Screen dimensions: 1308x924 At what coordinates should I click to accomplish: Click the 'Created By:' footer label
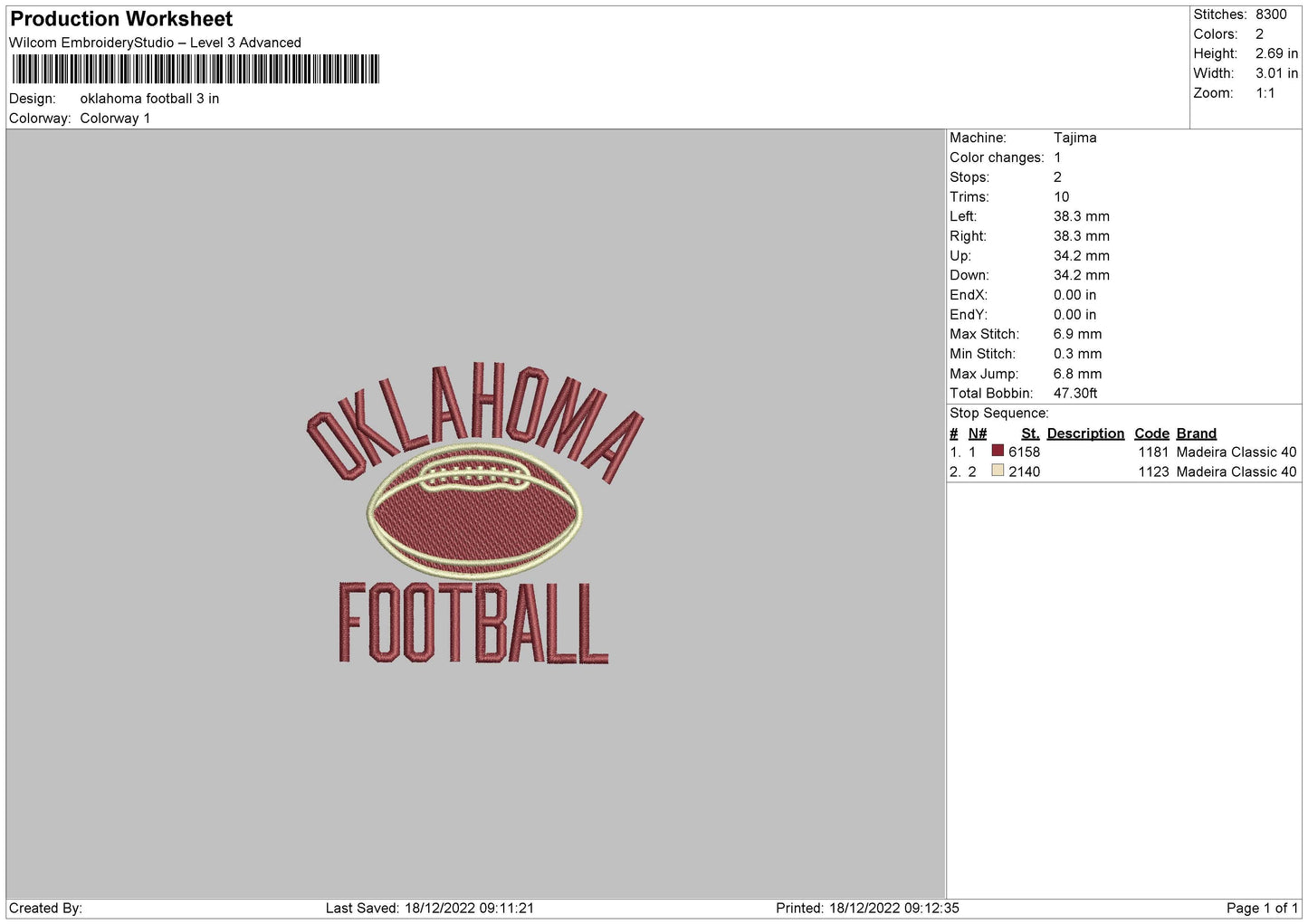45,908
